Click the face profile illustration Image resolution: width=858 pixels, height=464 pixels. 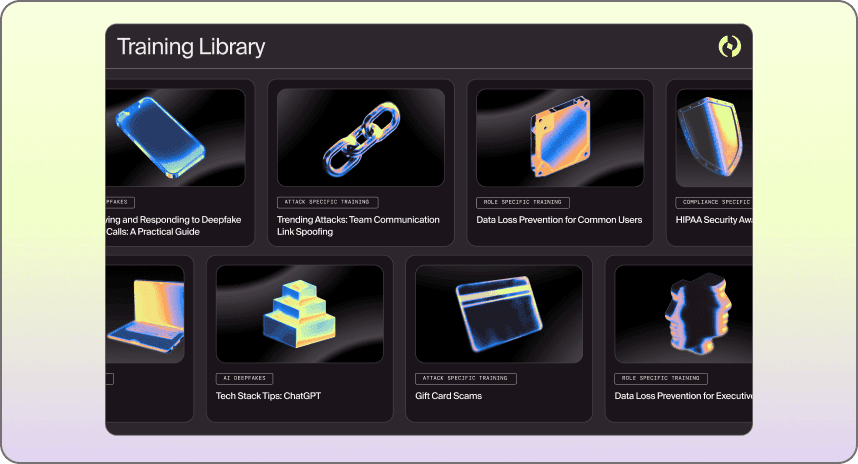[690, 312]
